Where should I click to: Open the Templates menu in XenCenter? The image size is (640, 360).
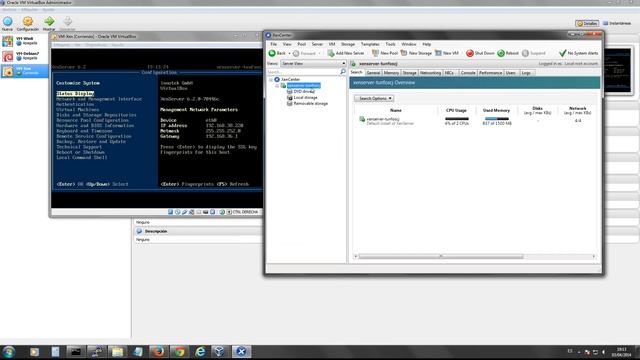[370, 44]
